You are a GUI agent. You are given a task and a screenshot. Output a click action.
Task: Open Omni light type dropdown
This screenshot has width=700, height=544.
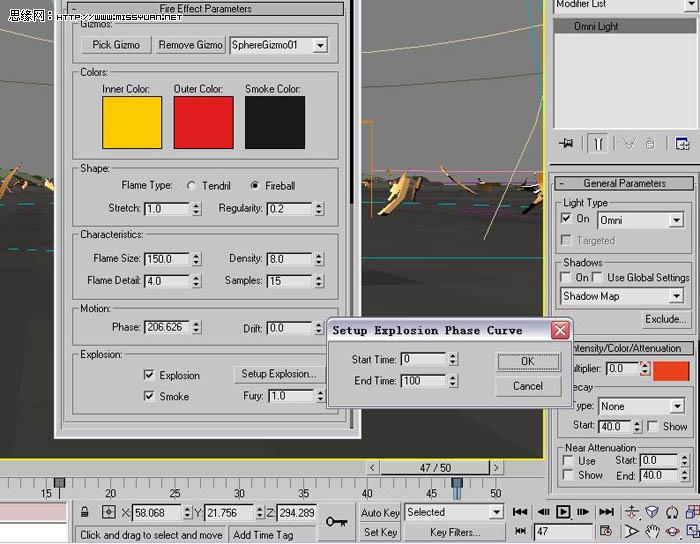tap(676, 220)
